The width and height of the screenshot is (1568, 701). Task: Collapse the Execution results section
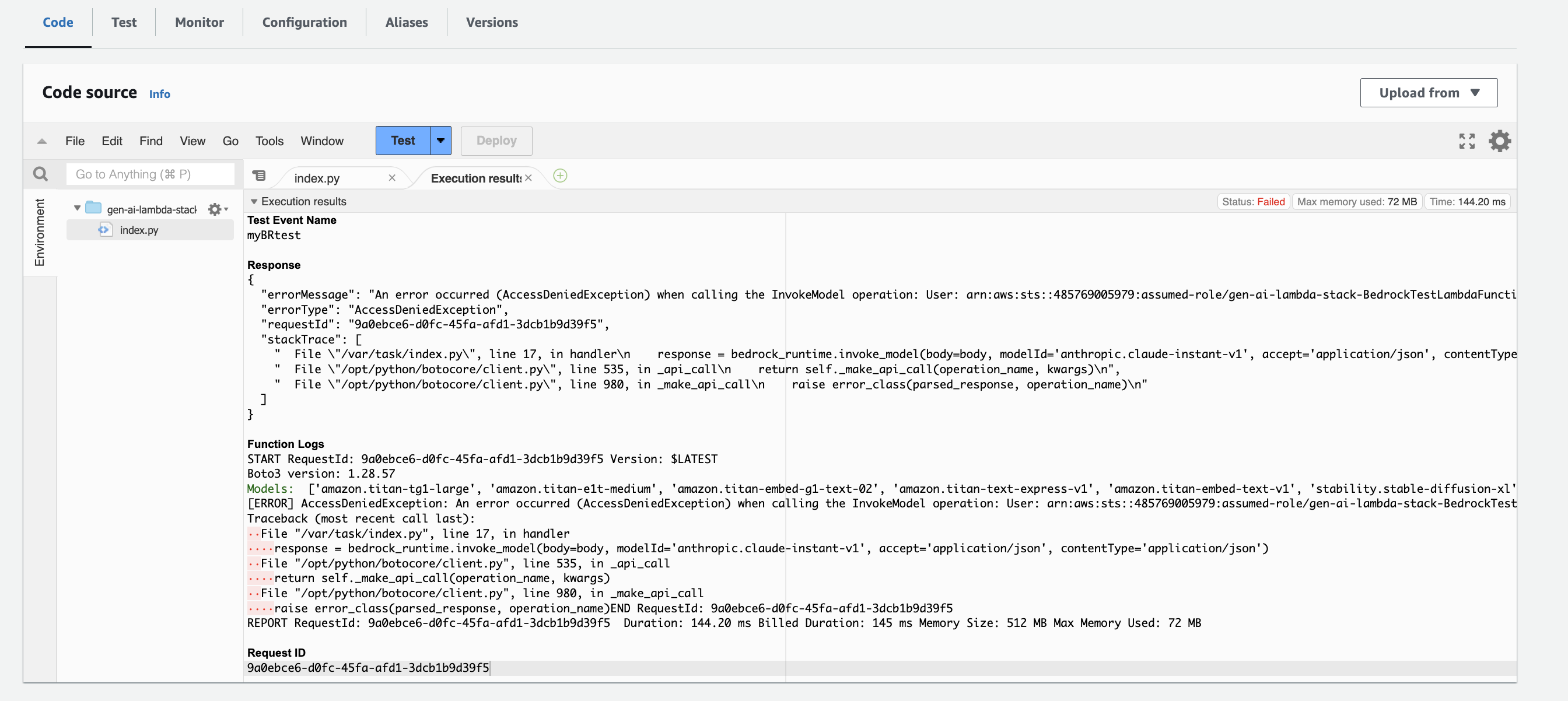point(254,201)
